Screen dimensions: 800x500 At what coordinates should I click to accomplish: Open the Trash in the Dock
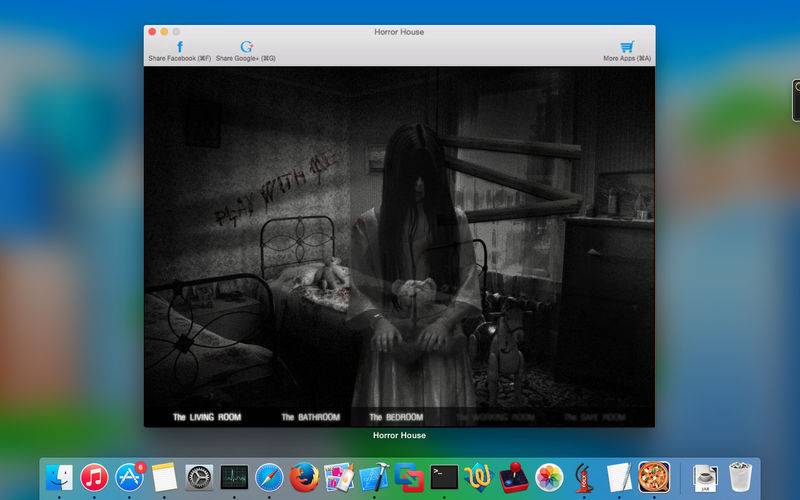(740, 478)
